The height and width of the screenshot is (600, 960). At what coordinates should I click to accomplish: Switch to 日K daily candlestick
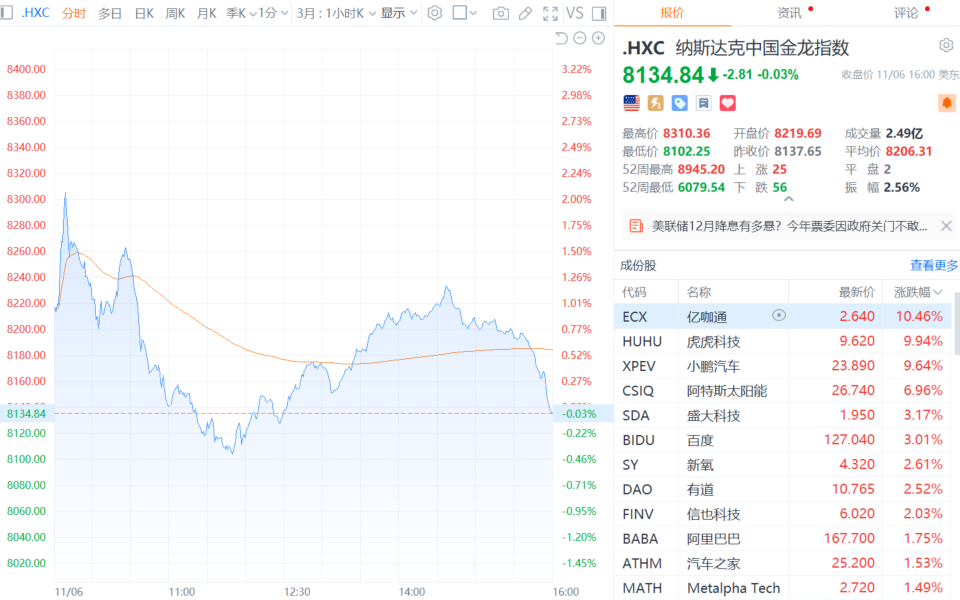click(144, 13)
